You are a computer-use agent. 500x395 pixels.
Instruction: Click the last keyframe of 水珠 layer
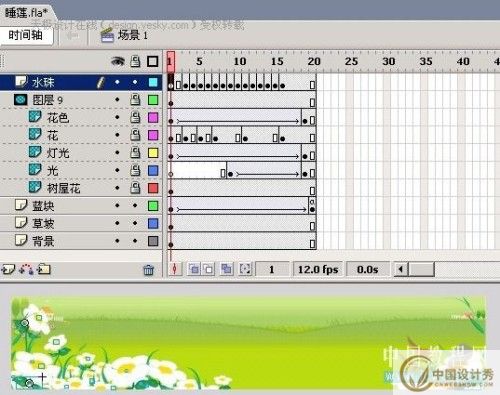pyautogui.click(x=283, y=86)
